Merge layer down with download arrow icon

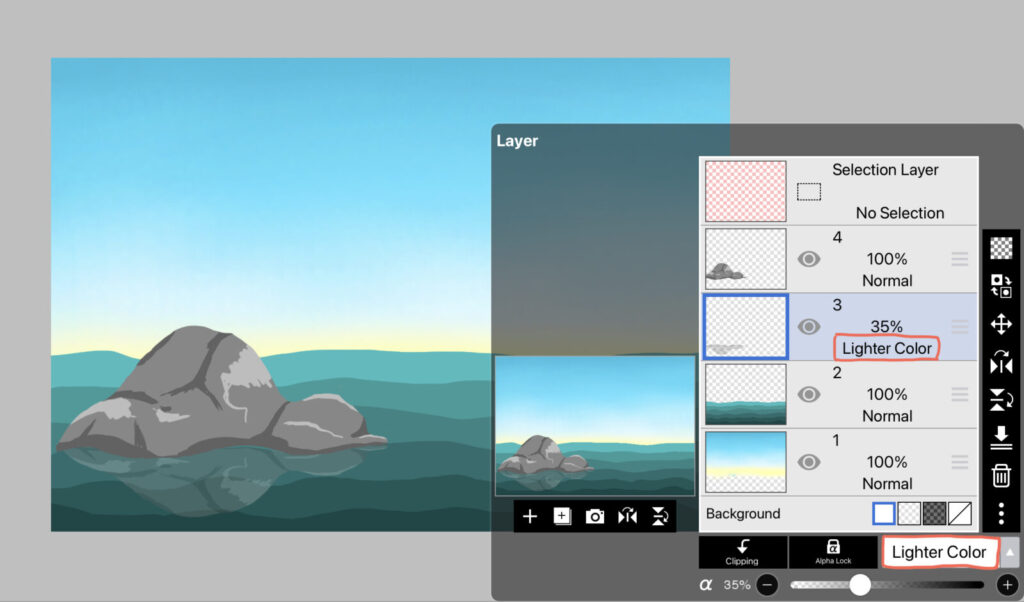1000,438
